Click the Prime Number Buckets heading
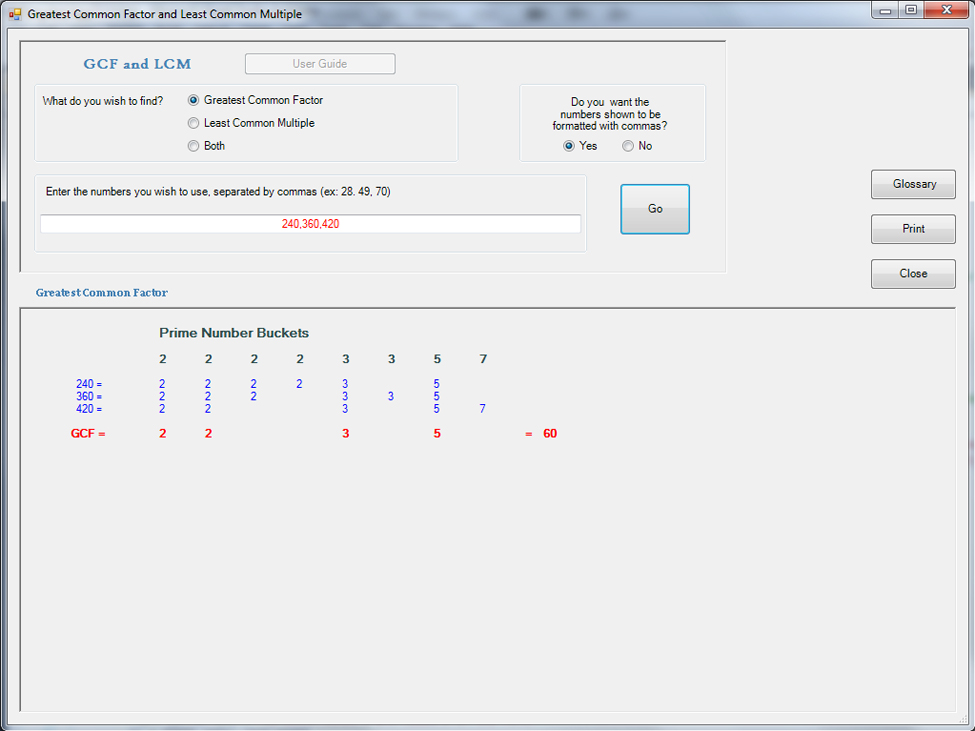Viewport: 975px width, 731px height. pos(234,333)
